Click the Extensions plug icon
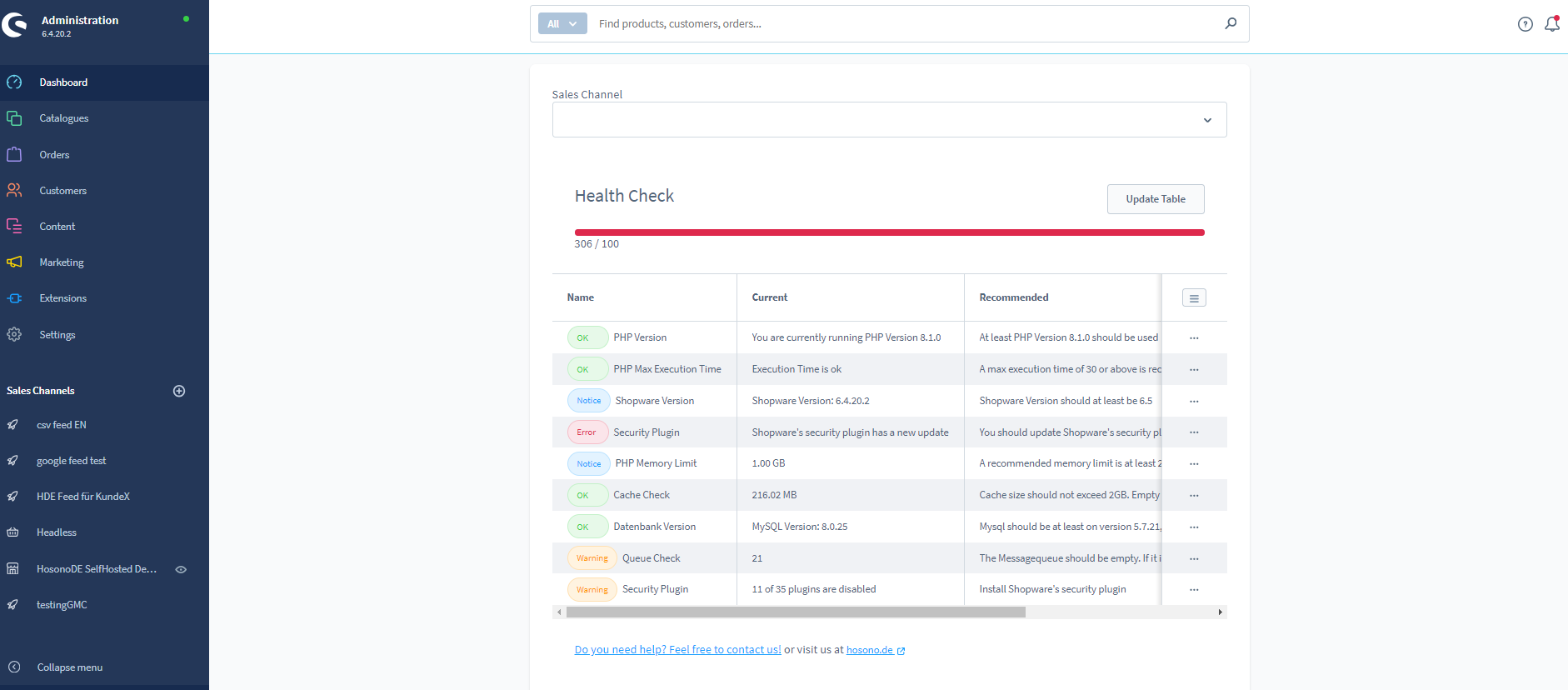1568x690 pixels. 14,298
